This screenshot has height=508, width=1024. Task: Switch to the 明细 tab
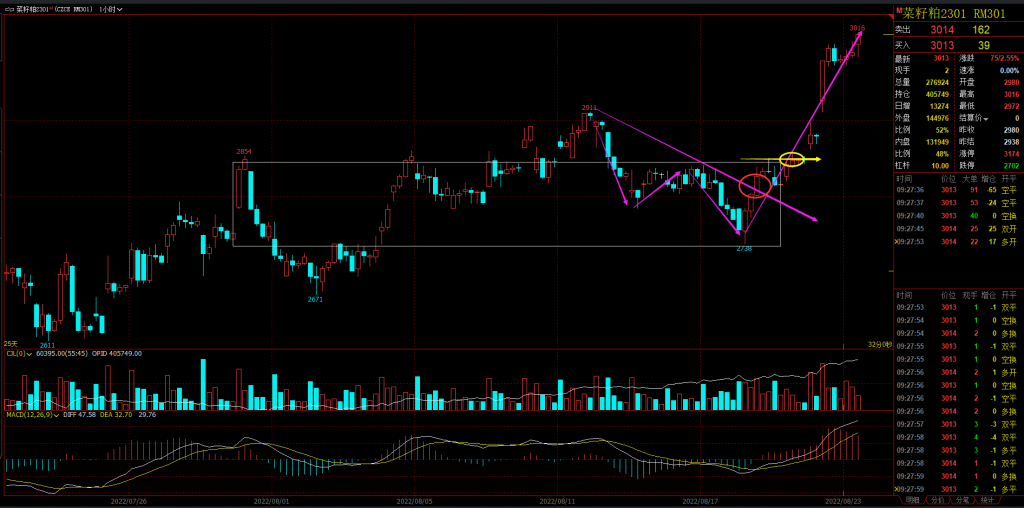[911, 499]
